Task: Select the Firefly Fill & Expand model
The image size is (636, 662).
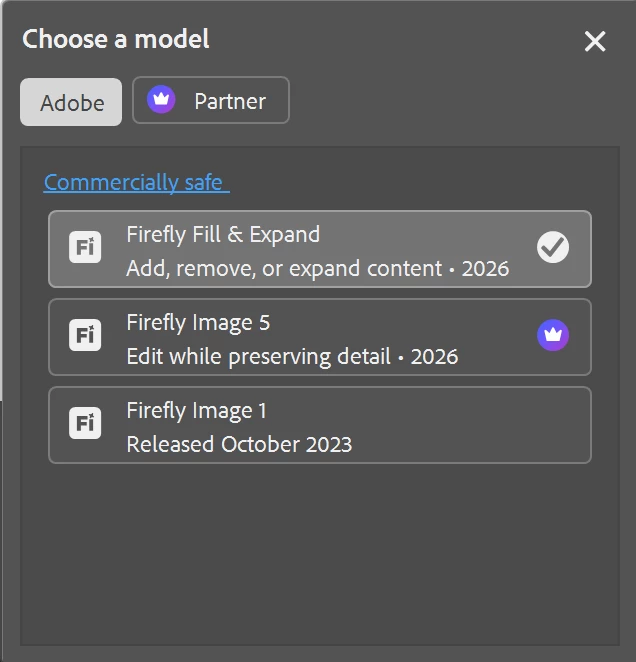Action: coord(320,249)
